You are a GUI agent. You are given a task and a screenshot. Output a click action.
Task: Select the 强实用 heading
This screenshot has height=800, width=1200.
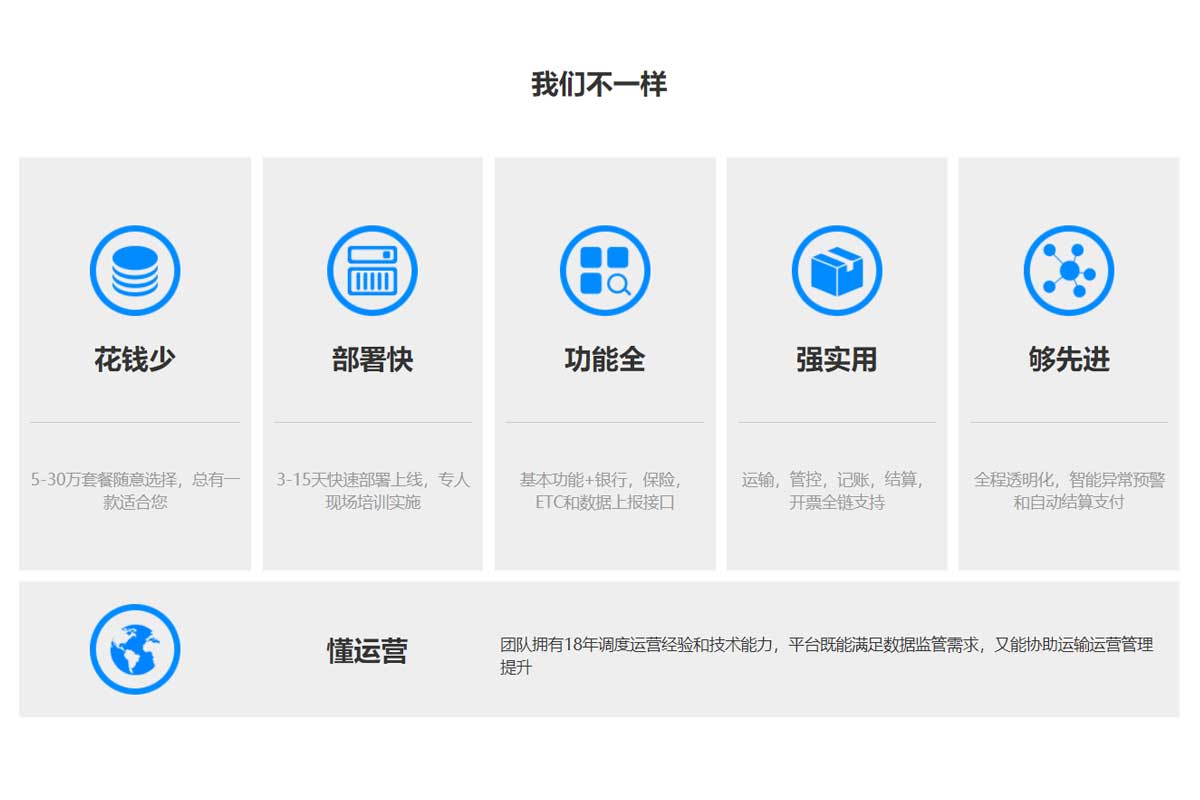click(837, 359)
